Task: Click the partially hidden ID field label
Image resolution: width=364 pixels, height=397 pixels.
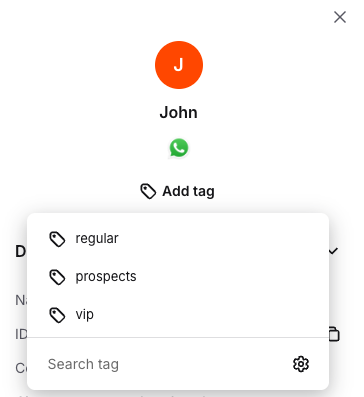Action: click(x=21, y=334)
